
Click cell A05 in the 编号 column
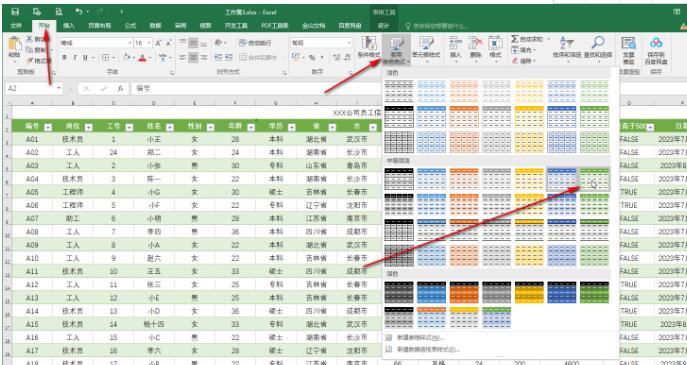tap(32, 192)
